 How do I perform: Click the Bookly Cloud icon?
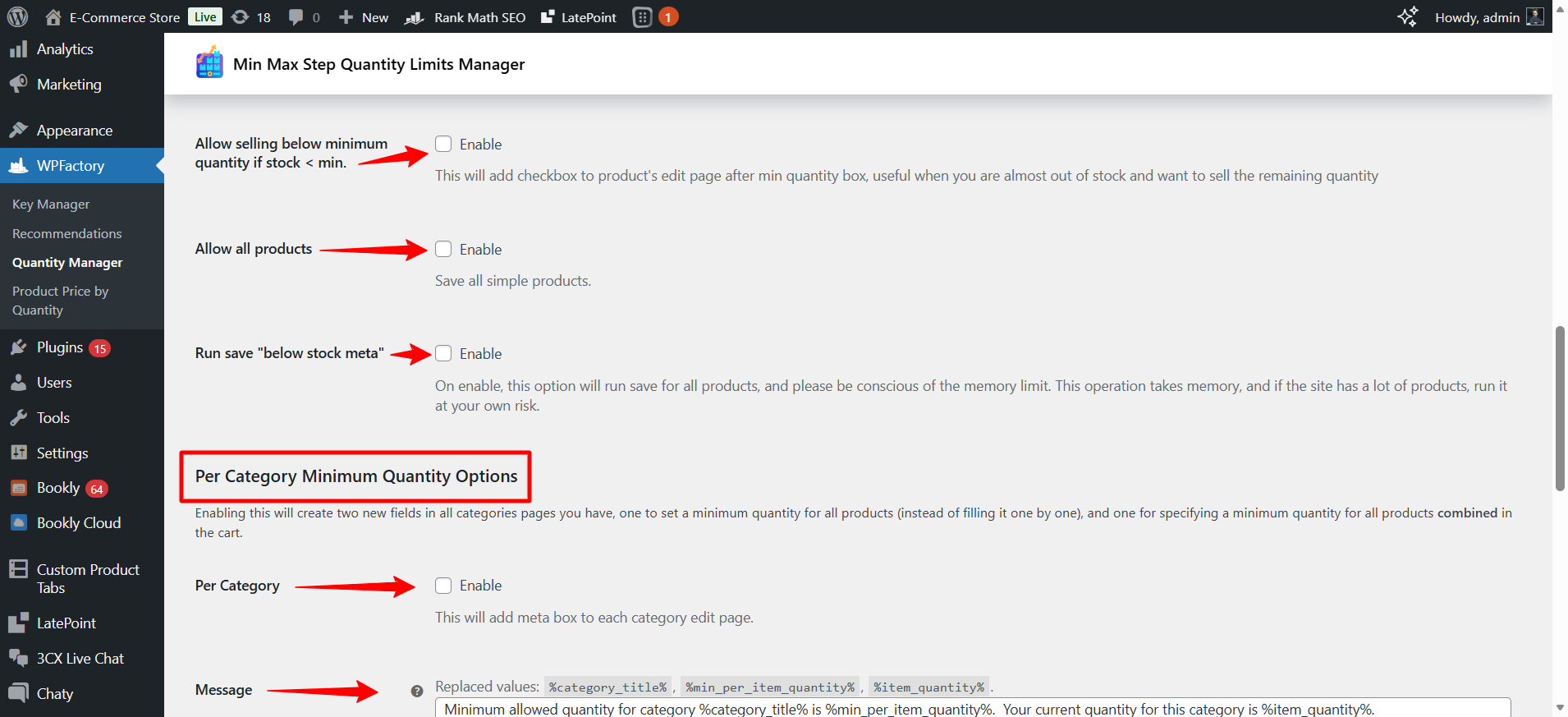coord(18,523)
